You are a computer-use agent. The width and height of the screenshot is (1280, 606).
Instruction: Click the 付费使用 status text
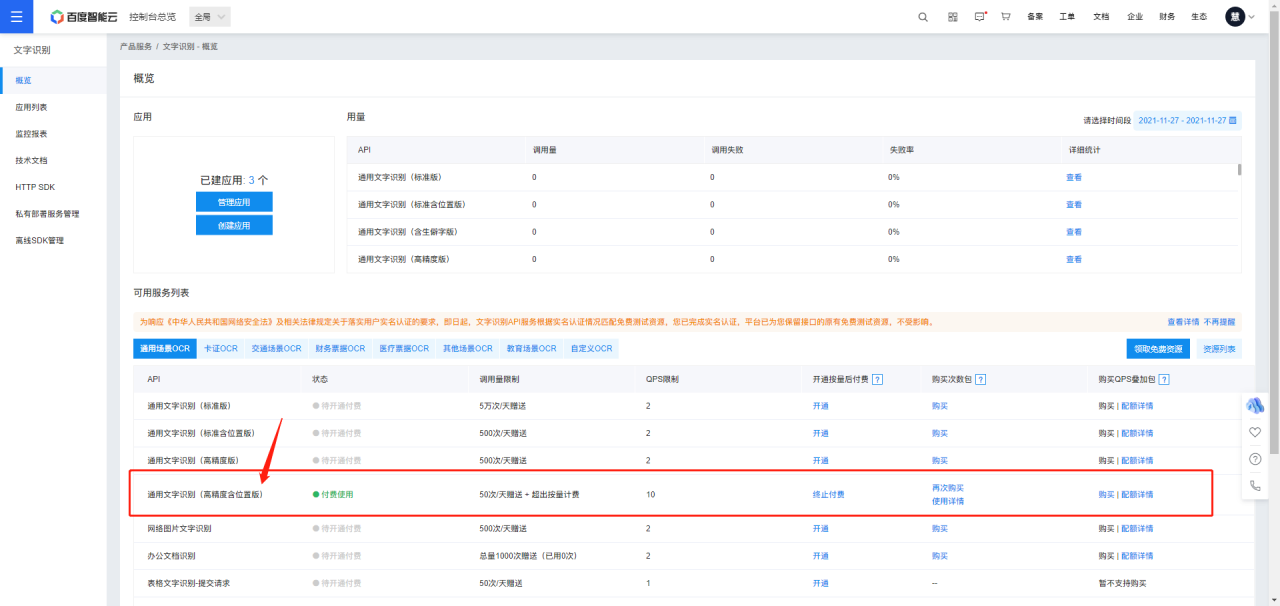click(337, 494)
